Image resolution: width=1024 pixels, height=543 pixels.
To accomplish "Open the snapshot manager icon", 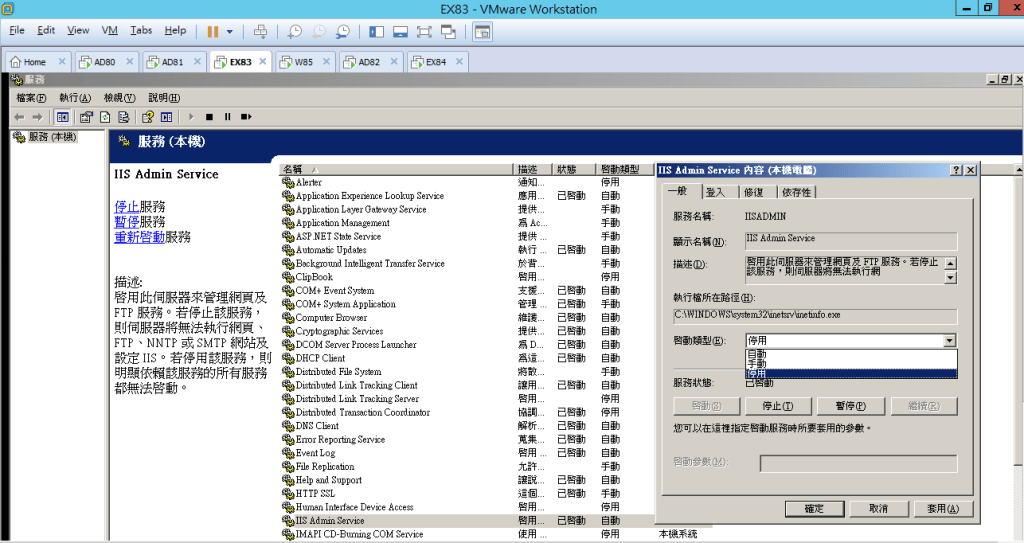I will pyautogui.click(x=343, y=31).
